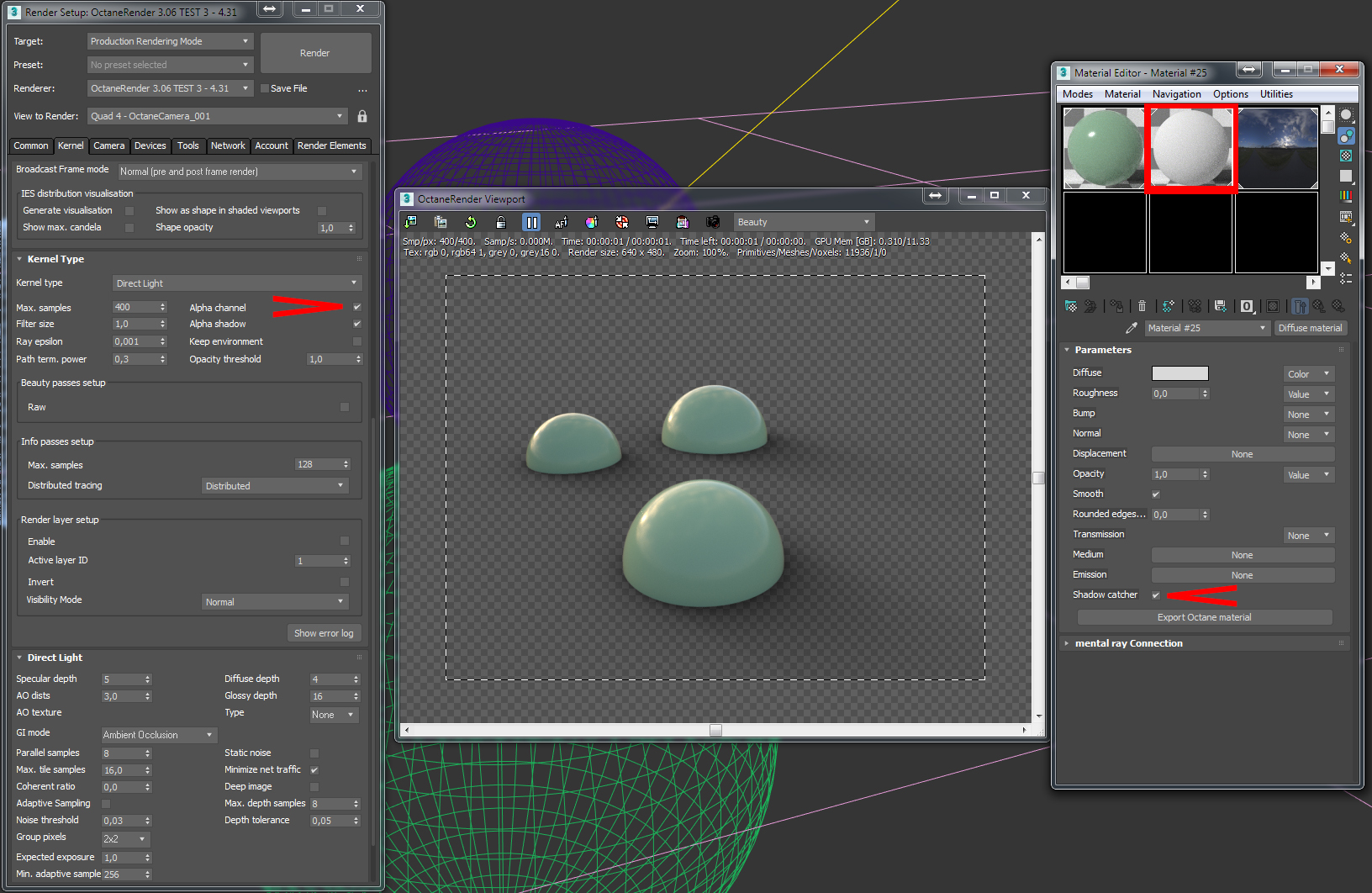Click Select by Material icon
Screen dimensions: 1372x893
click(1346, 258)
